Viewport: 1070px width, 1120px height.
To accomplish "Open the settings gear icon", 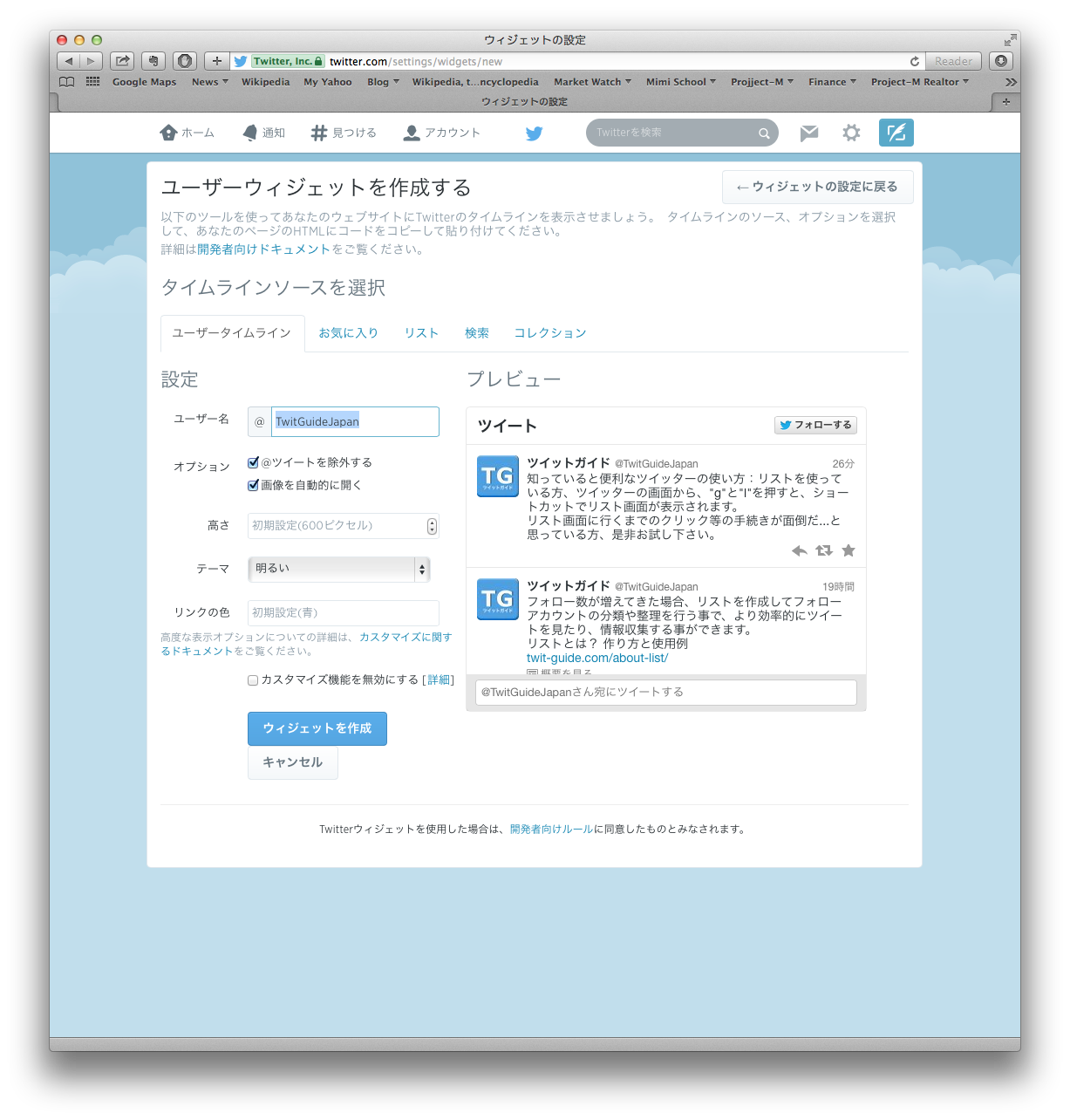I will point(851,133).
